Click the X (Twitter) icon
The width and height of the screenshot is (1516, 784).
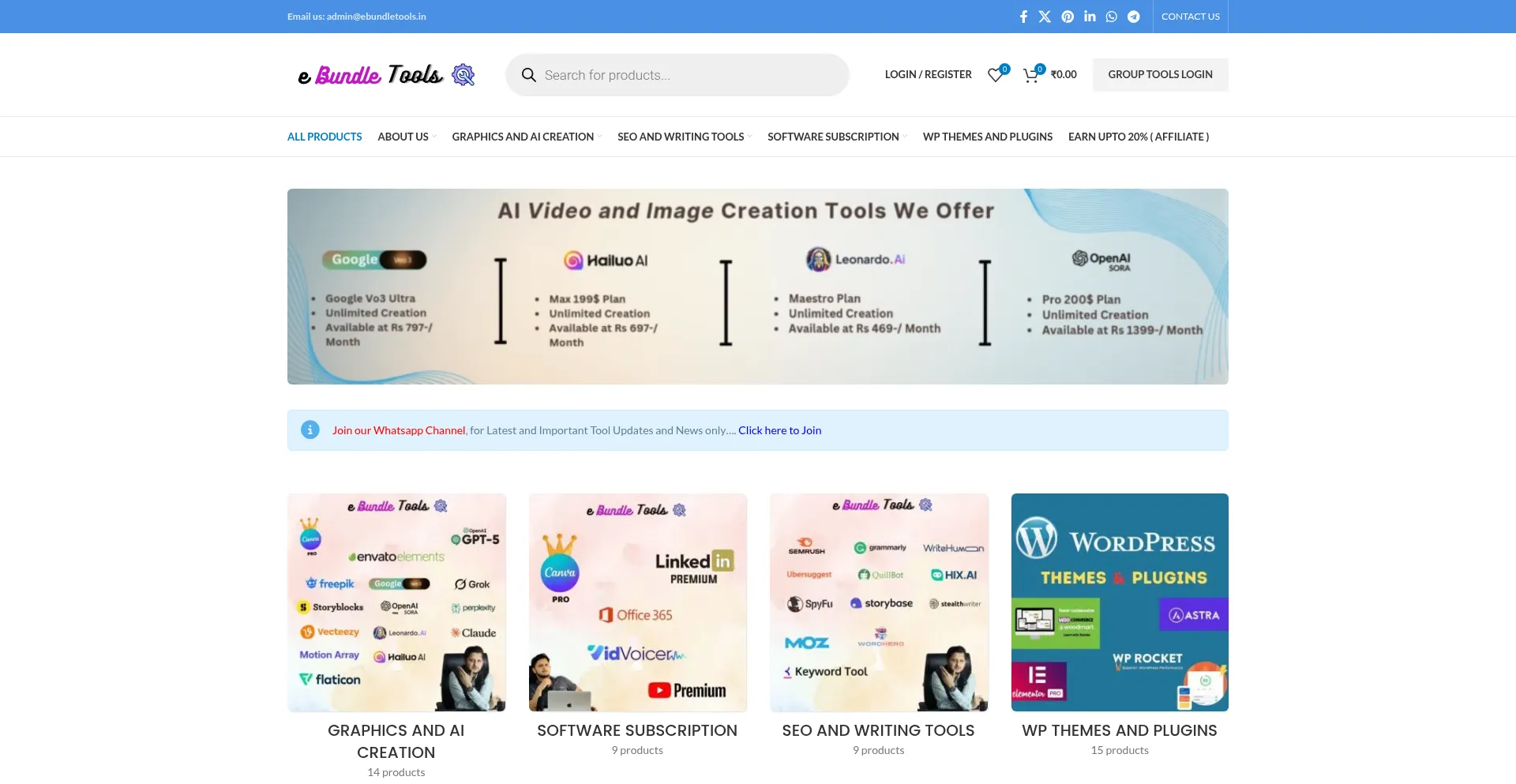(x=1045, y=17)
